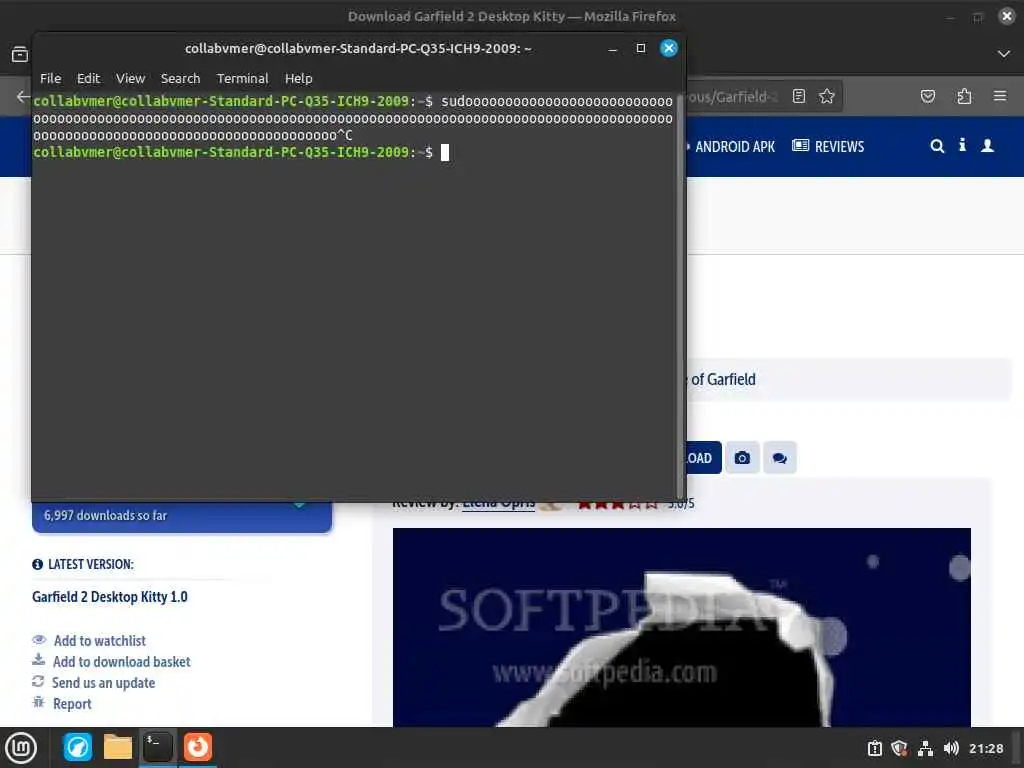
Task: Click the Softpedia search magnifier icon
Action: (937, 146)
